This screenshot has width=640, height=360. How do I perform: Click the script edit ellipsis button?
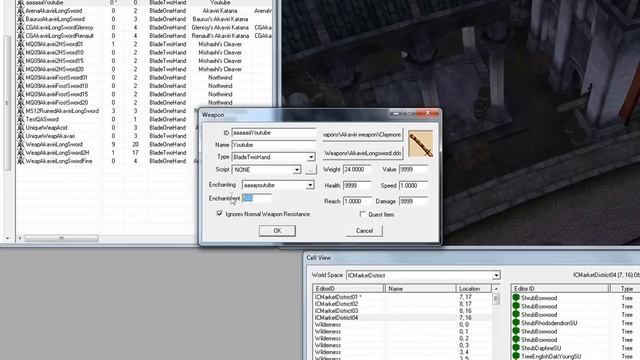pyautogui.click(x=311, y=169)
